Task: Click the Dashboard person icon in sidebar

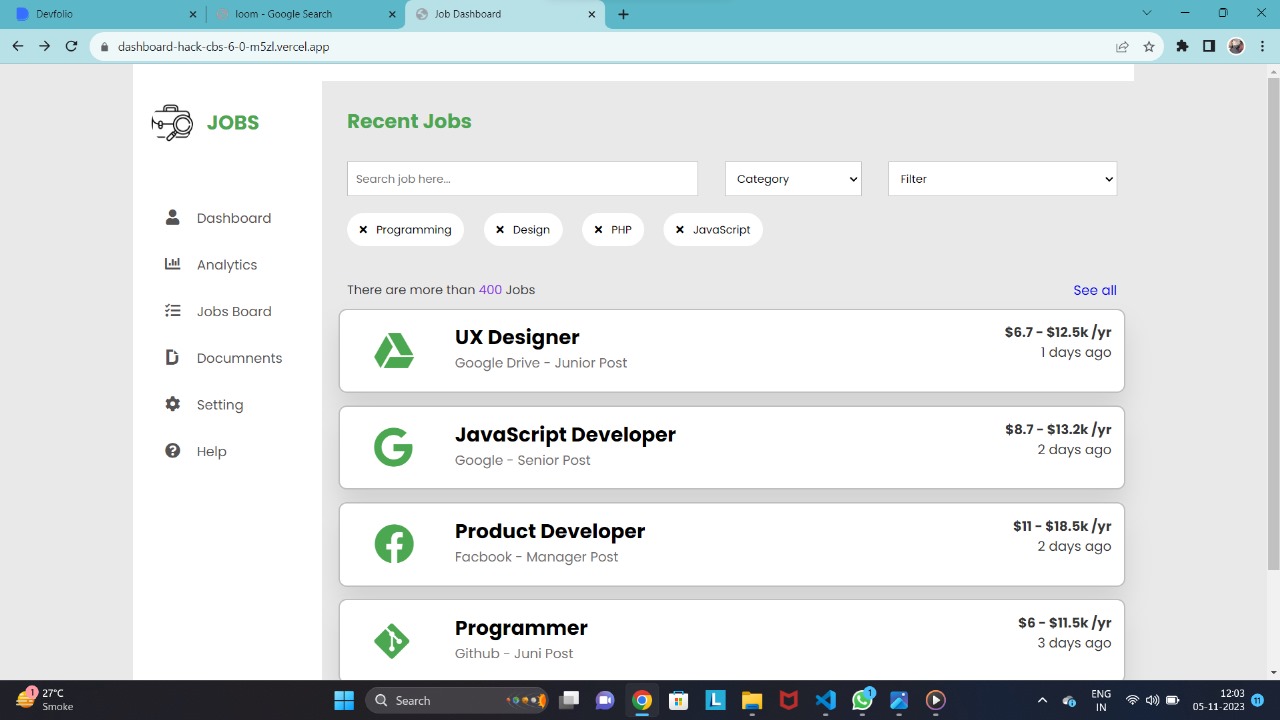Action: (173, 217)
